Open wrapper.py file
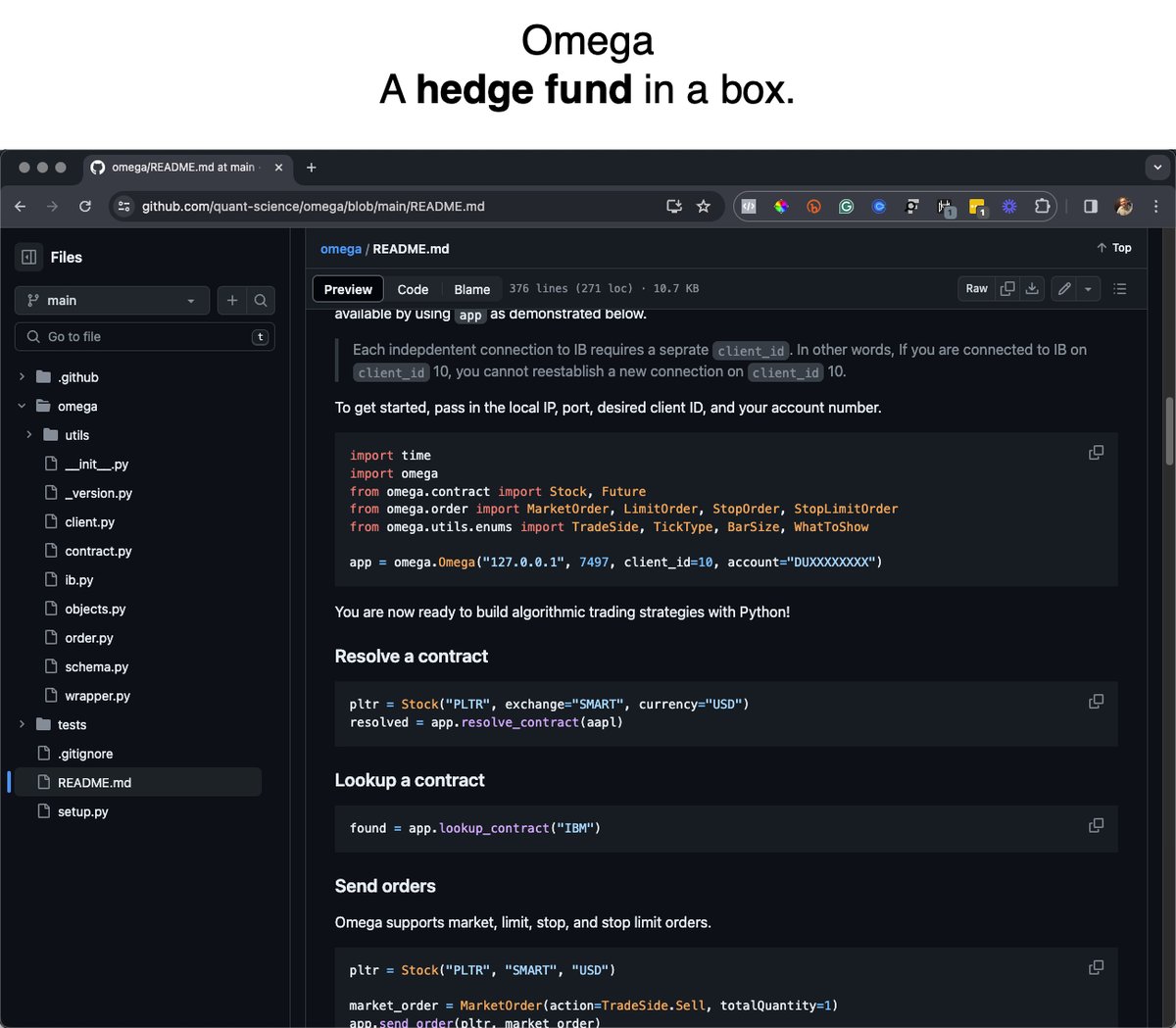Viewport: 1176px width, 1028px height. point(97,696)
